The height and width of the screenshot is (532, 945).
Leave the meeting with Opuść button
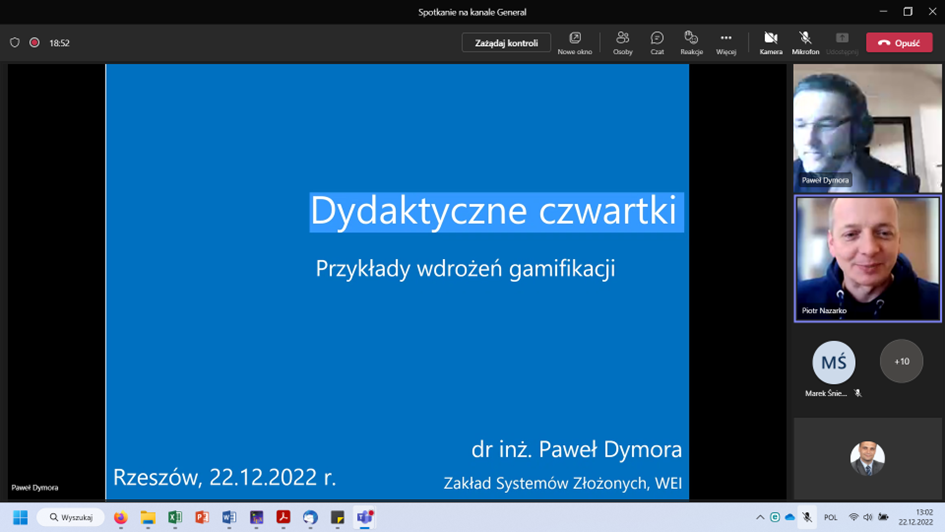(x=899, y=43)
